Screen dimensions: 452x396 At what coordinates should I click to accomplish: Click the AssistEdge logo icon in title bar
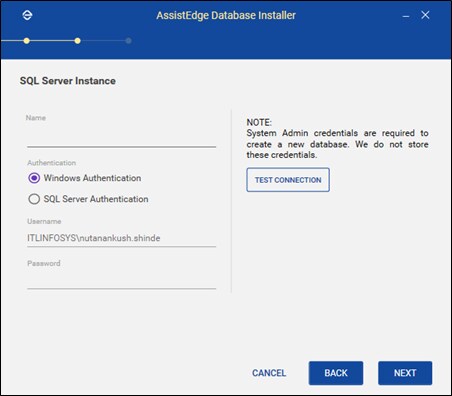[x=27, y=15]
